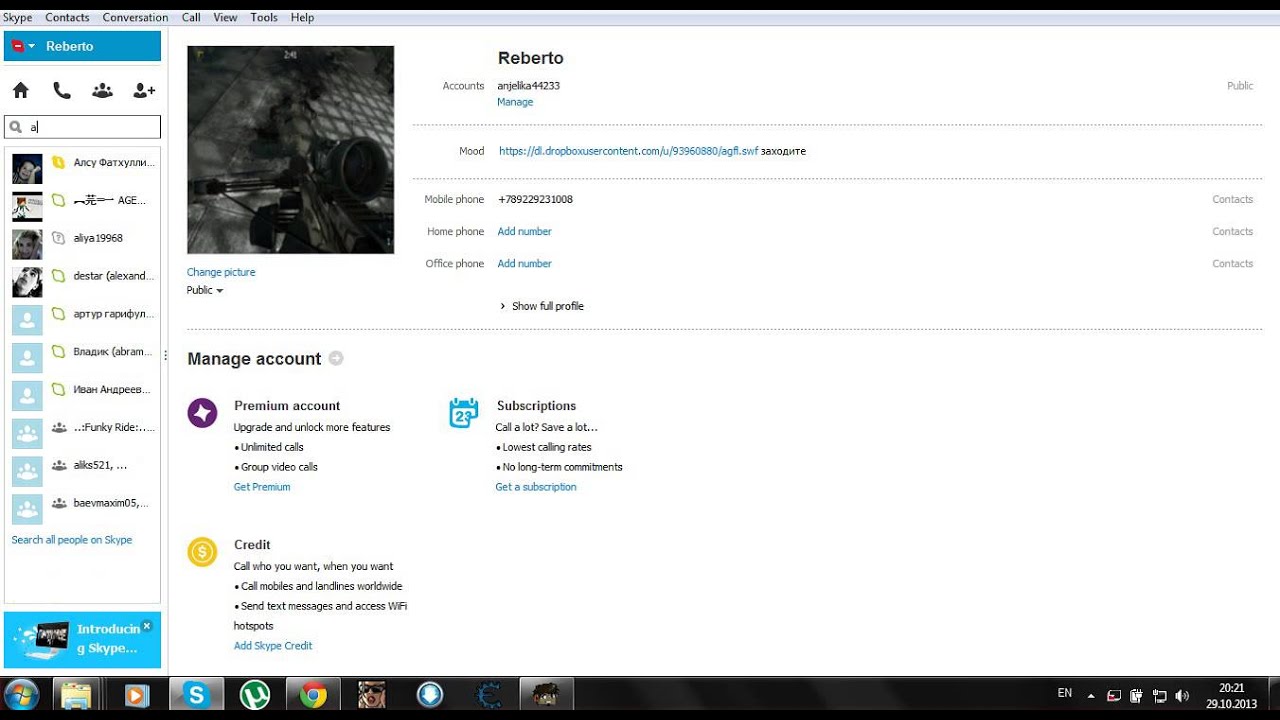
Task: Click Add Skype Credit link
Action: (x=273, y=646)
